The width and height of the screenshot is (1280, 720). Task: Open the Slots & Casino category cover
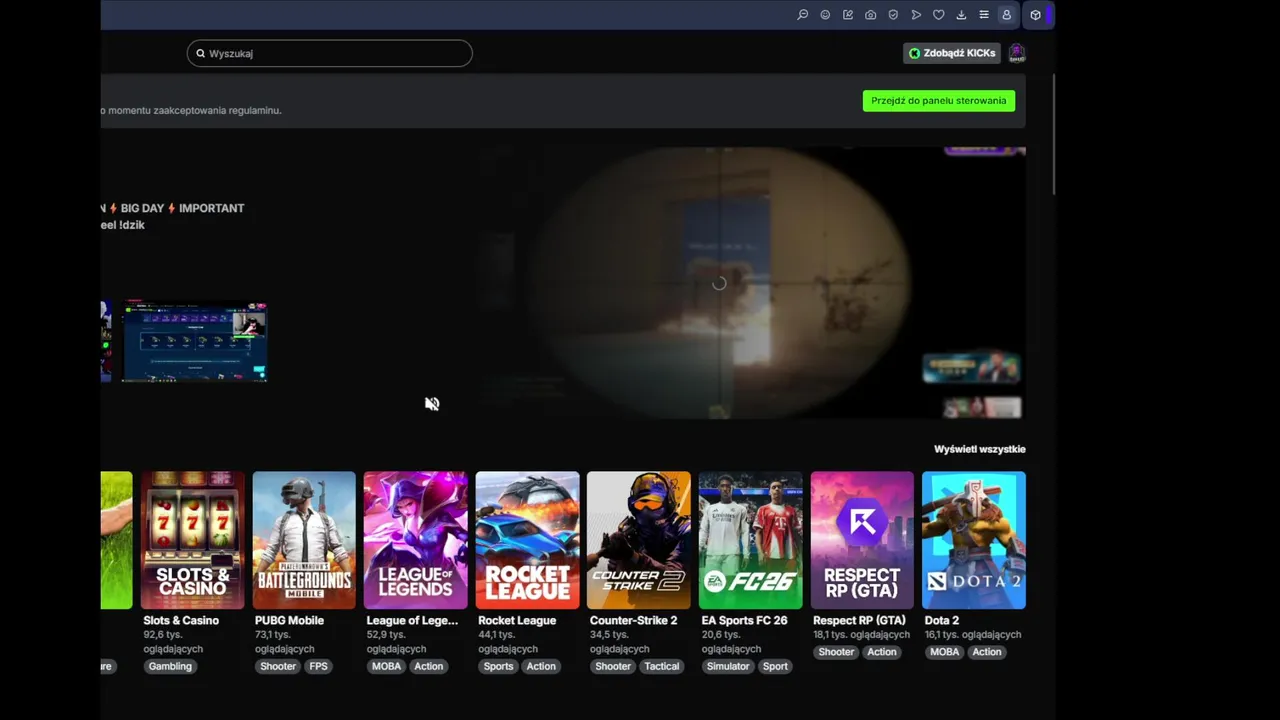(x=192, y=540)
